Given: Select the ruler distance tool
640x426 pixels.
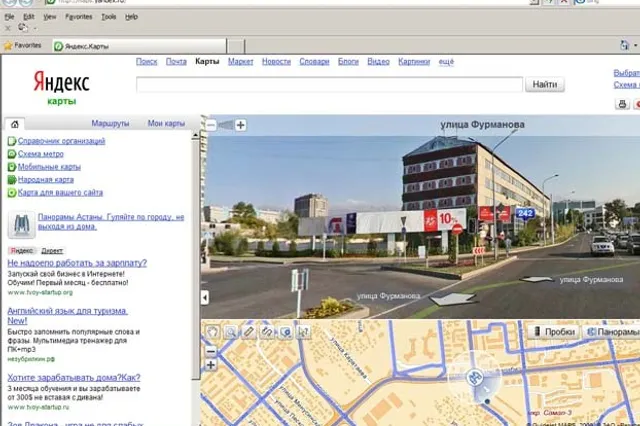Looking at the screenshot, I should click(249, 332).
